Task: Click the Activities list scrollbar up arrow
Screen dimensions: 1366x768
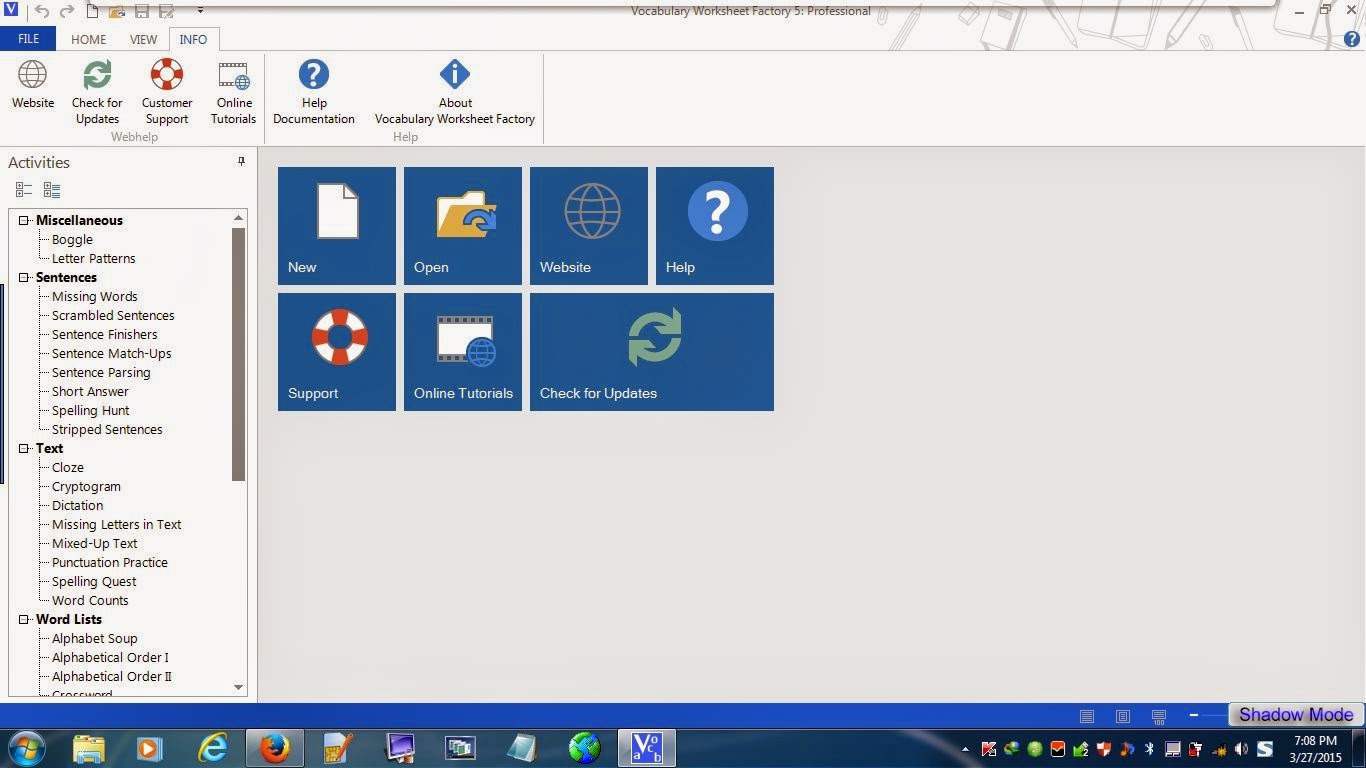Action: pyautogui.click(x=238, y=217)
